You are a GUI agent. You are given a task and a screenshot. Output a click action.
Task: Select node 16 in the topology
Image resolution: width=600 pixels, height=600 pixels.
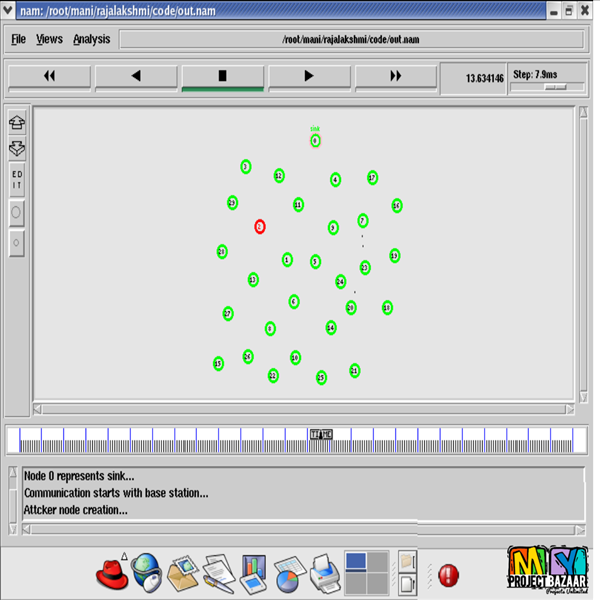[397, 205]
